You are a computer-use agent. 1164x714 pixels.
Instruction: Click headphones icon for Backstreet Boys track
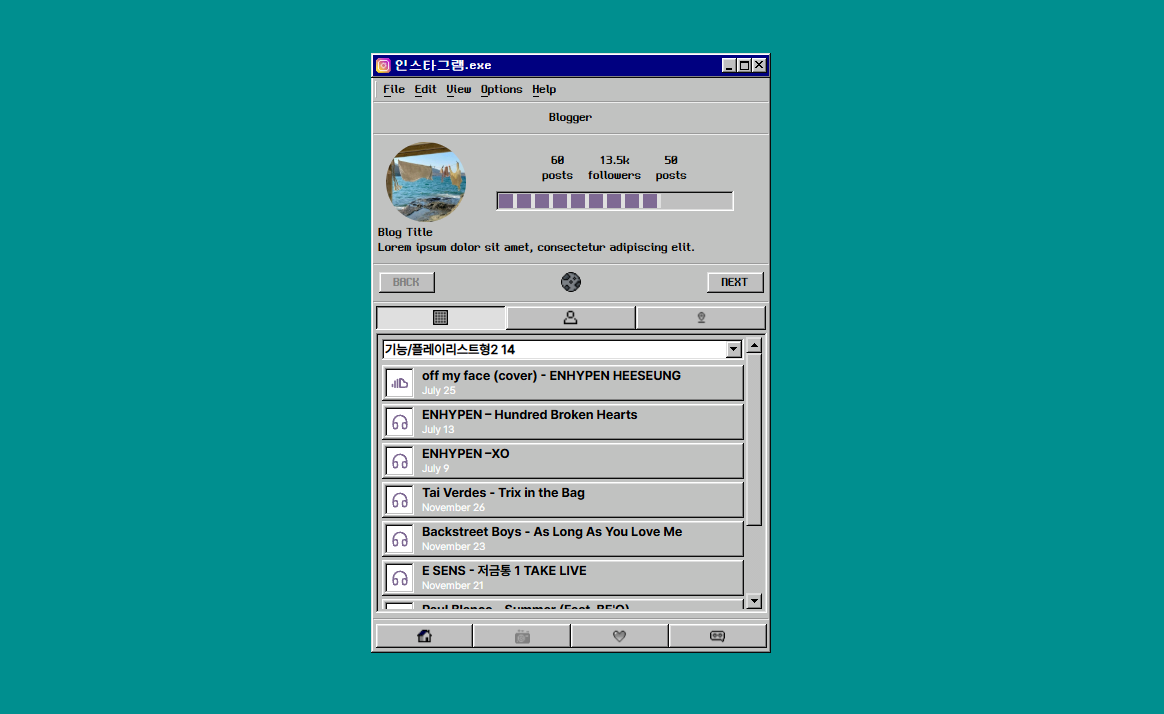point(399,539)
